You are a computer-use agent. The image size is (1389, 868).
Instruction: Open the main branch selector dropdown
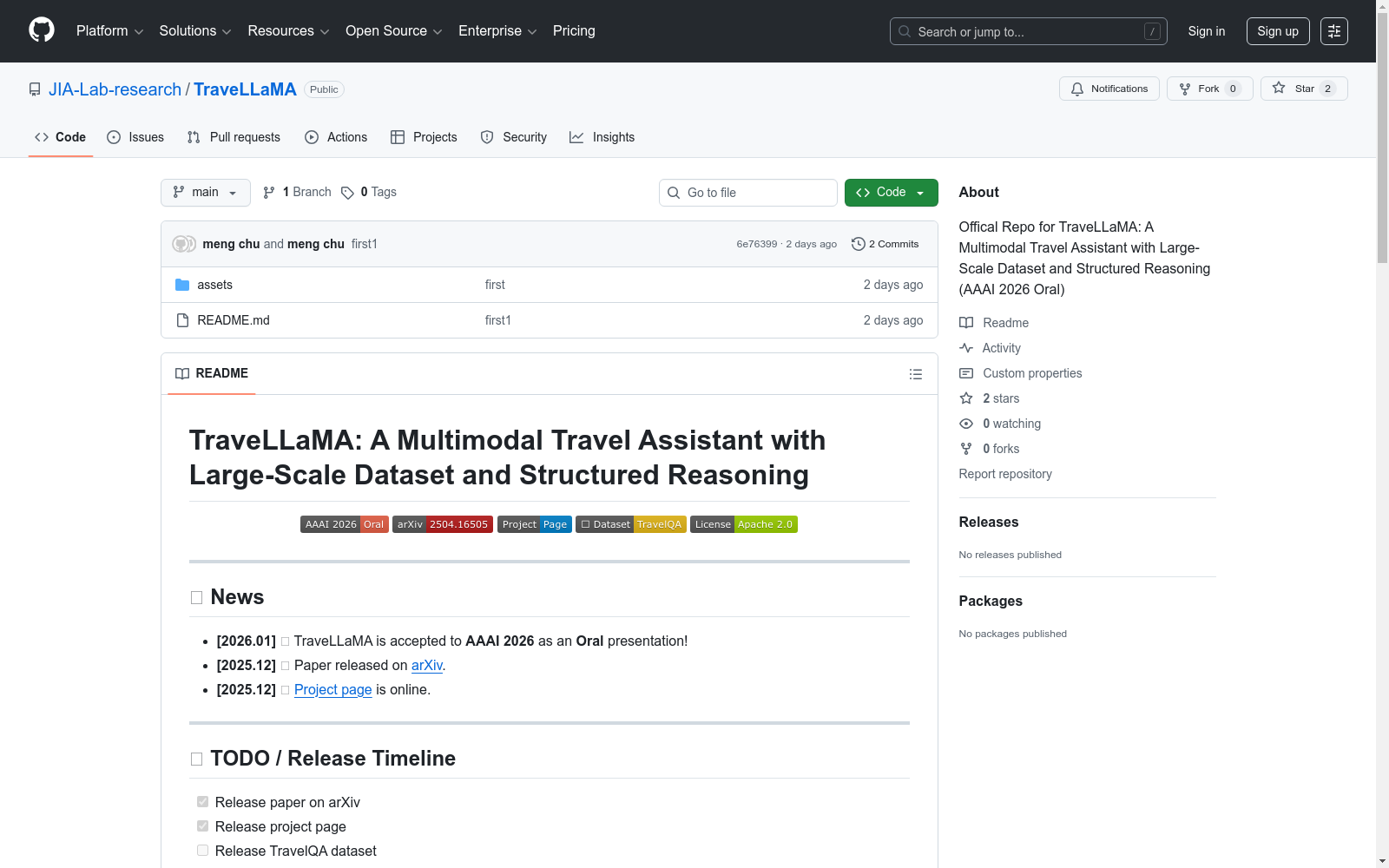[x=206, y=193]
